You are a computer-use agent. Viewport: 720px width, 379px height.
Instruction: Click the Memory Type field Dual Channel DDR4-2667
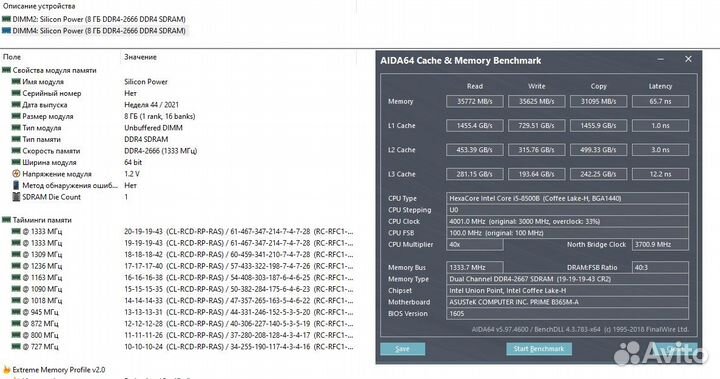click(568, 279)
